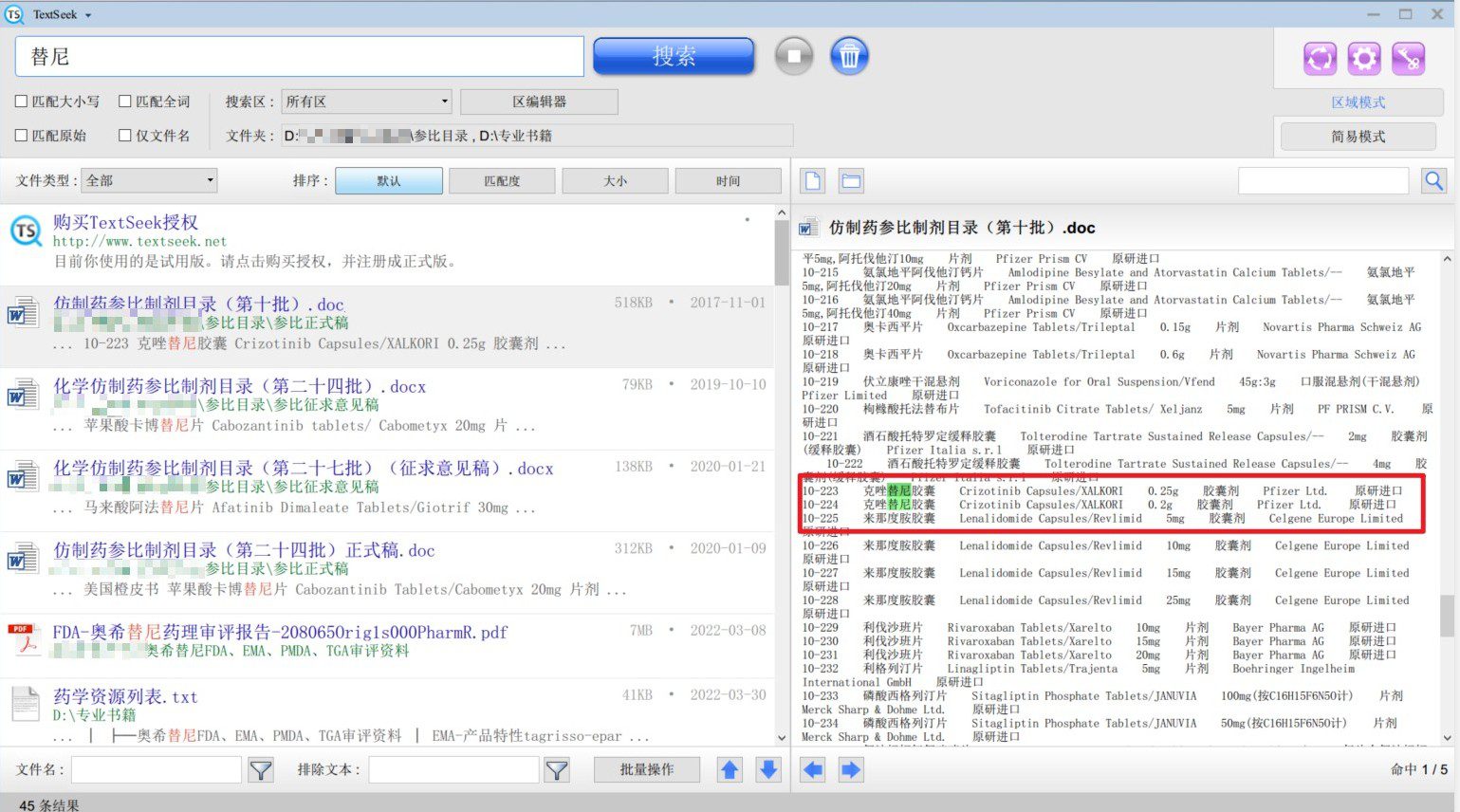This screenshot has width=1460, height=812.
Task: Toggle the 仅文件名 checkbox
Action: (124, 136)
